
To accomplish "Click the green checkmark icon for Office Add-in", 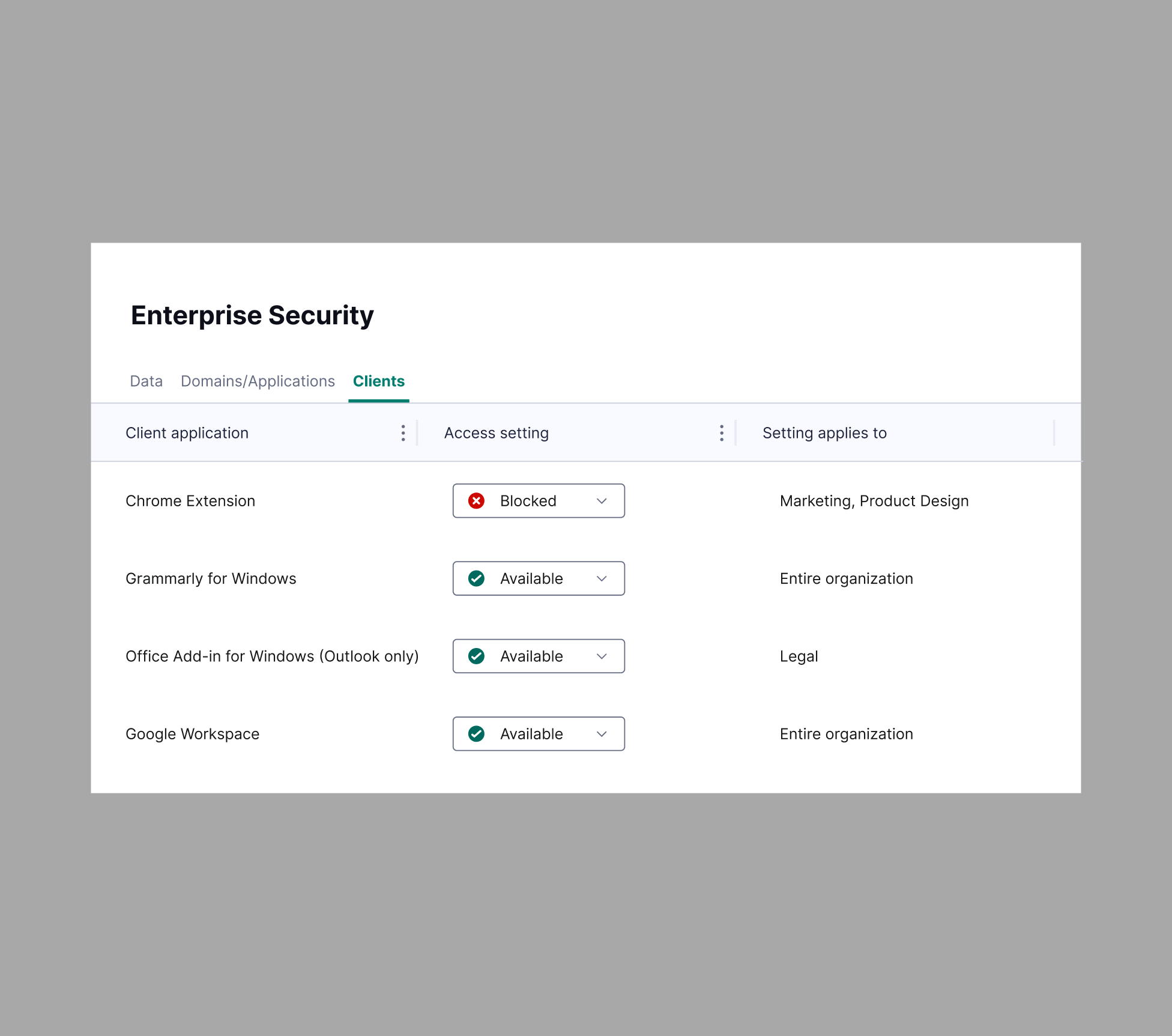I will pyautogui.click(x=476, y=656).
